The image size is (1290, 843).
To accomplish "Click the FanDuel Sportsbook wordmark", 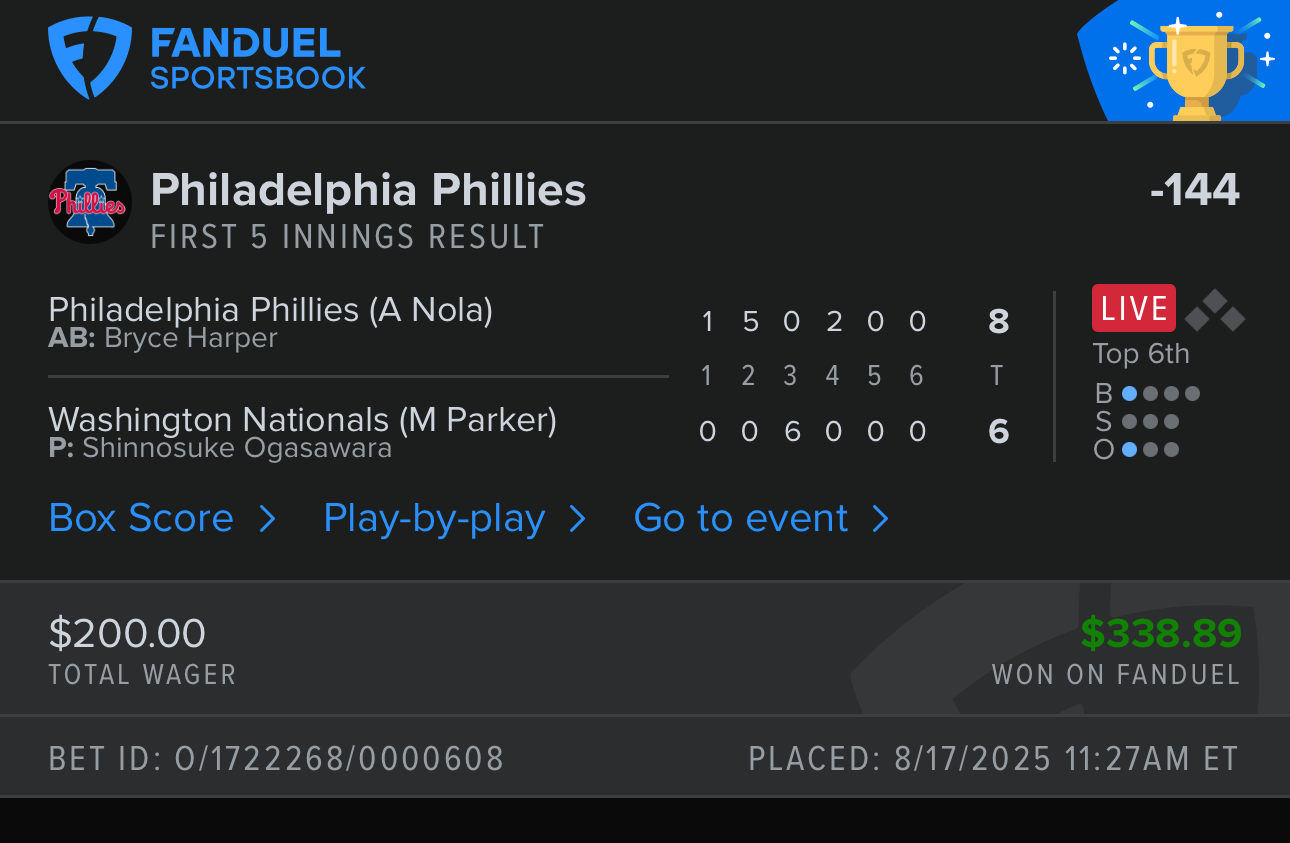I will [x=258, y=59].
